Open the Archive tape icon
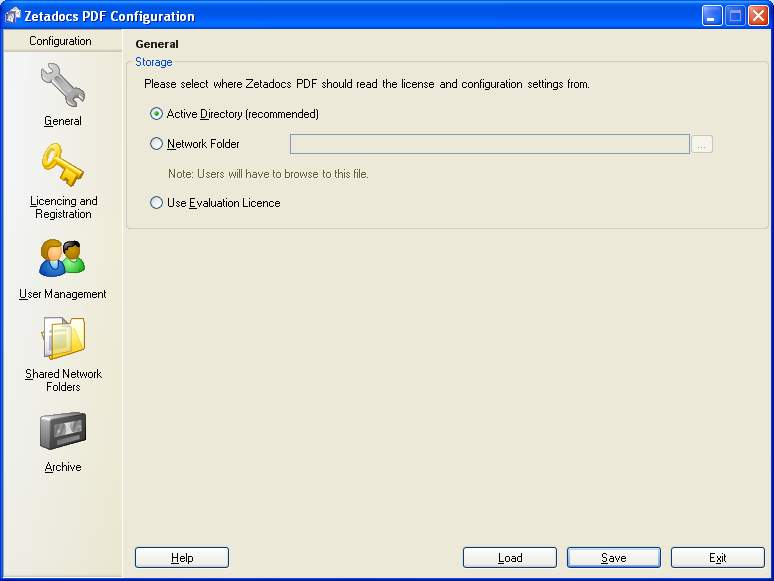Screen dimensions: 774x581 [63, 430]
